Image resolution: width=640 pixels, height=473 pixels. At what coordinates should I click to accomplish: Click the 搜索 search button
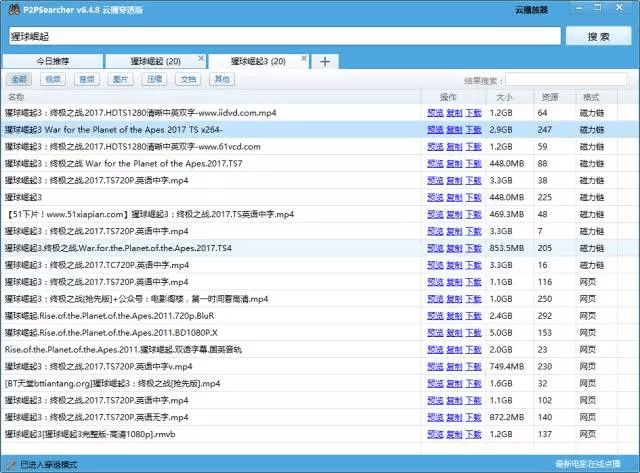(598, 36)
